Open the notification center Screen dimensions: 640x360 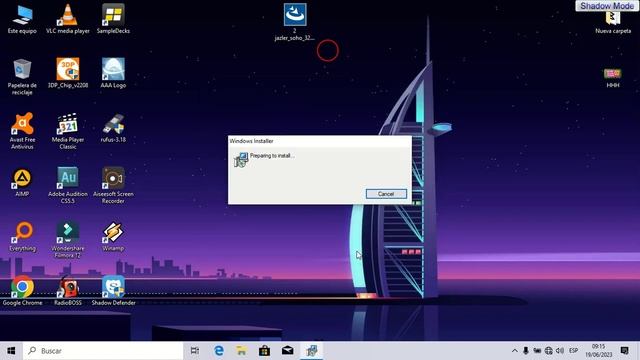pyautogui.click(x=624, y=351)
